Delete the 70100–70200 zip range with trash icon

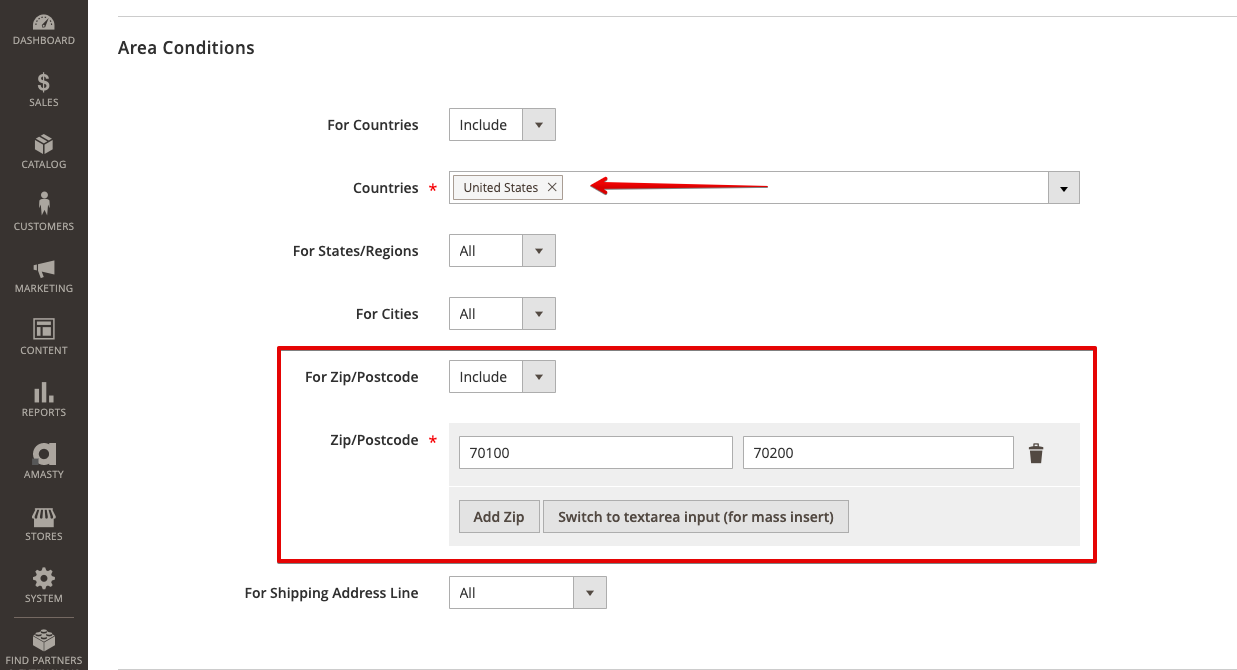coord(1036,453)
